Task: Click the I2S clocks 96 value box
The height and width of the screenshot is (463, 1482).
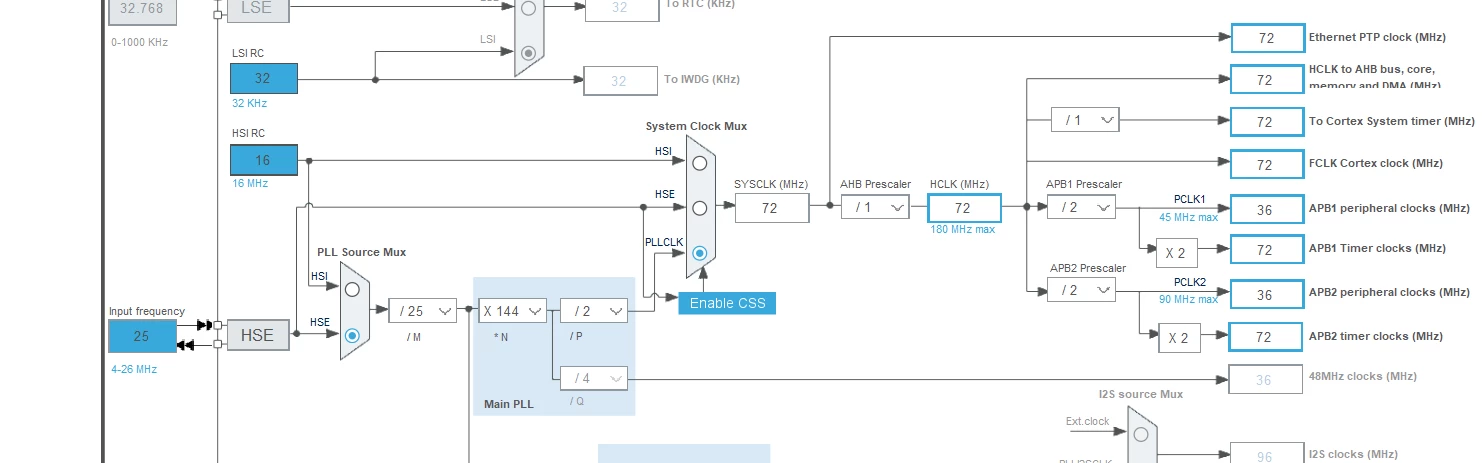Action: point(1265,455)
